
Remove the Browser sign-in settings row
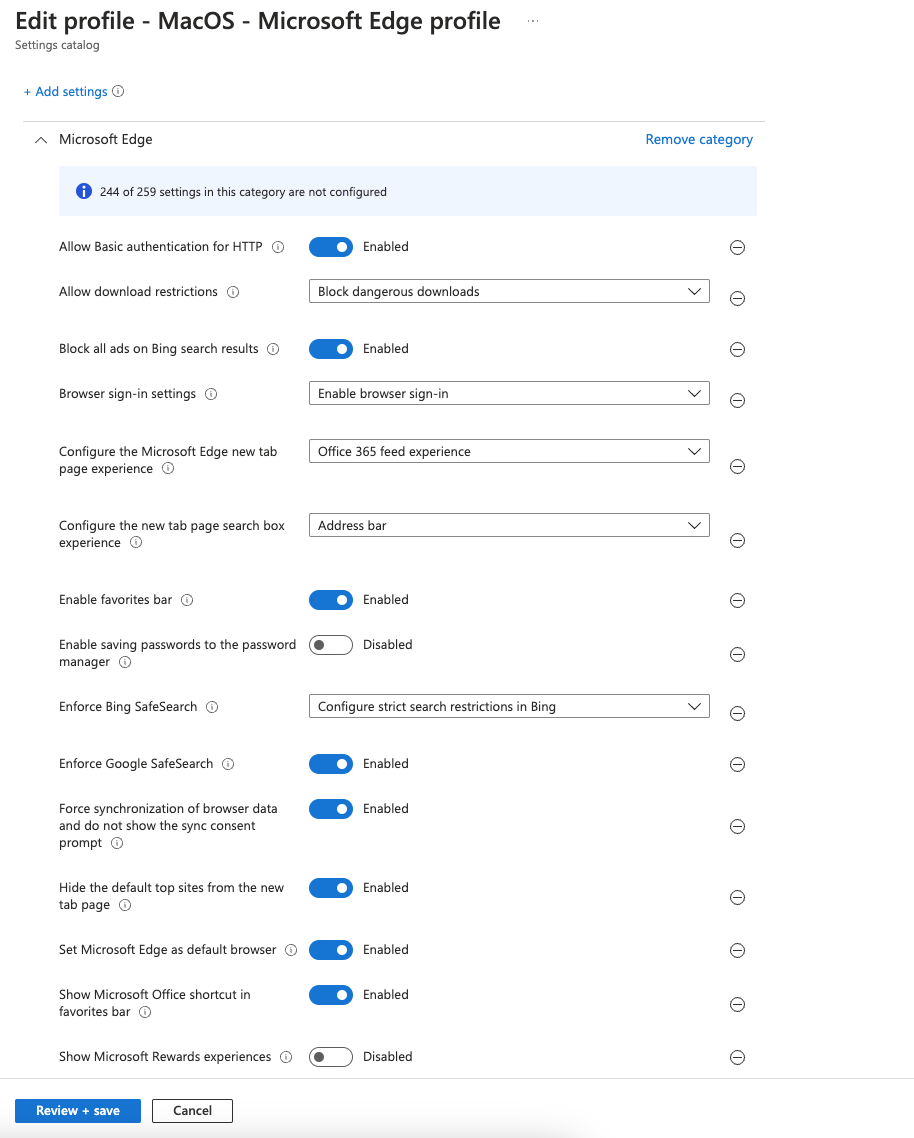click(x=737, y=401)
